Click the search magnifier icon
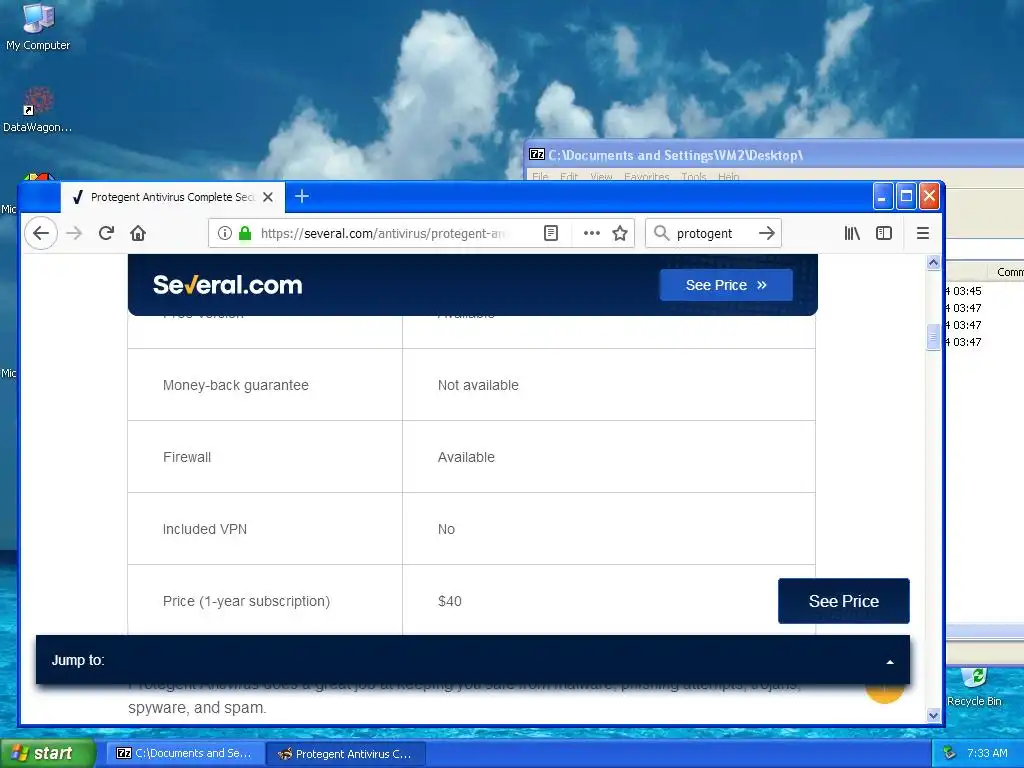The image size is (1024, 768). 662,233
